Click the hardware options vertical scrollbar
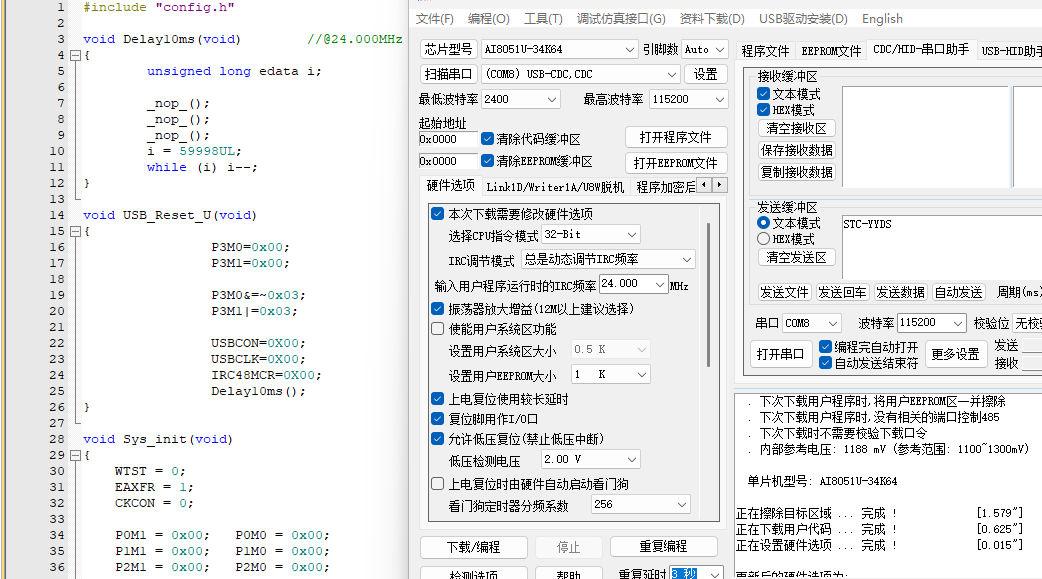Image resolution: width=1042 pixels, height=579 pixels. click(x=708, y=295)
